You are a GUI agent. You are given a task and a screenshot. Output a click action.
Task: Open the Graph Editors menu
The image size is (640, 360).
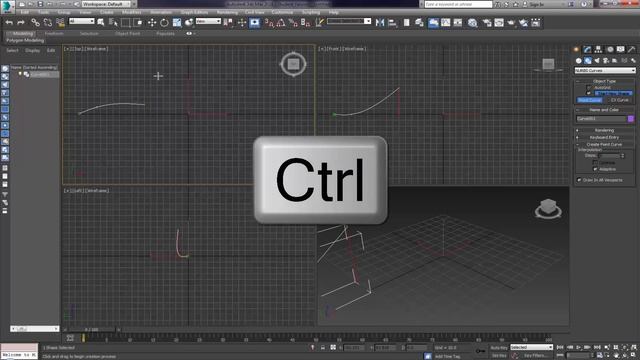[x=194, y=12]
